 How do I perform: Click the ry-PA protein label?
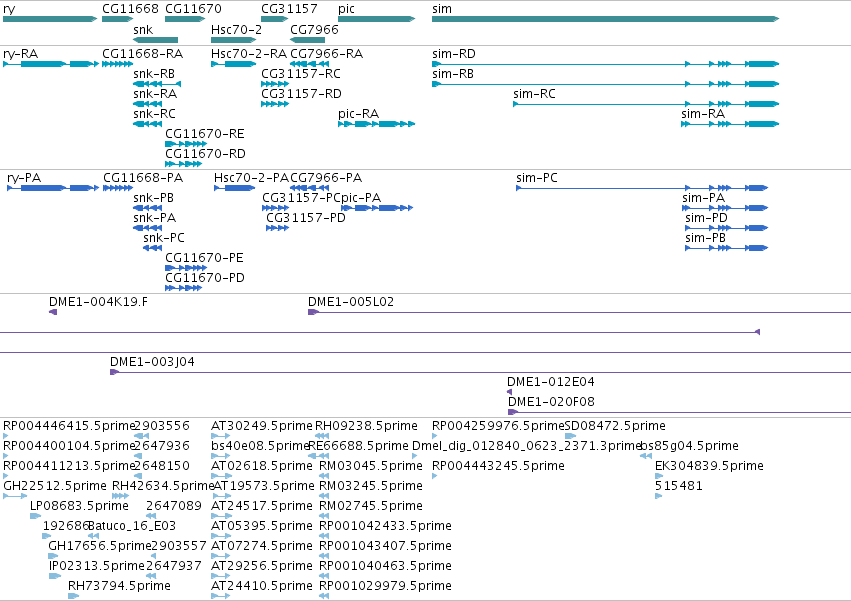(x=24, y=178)
